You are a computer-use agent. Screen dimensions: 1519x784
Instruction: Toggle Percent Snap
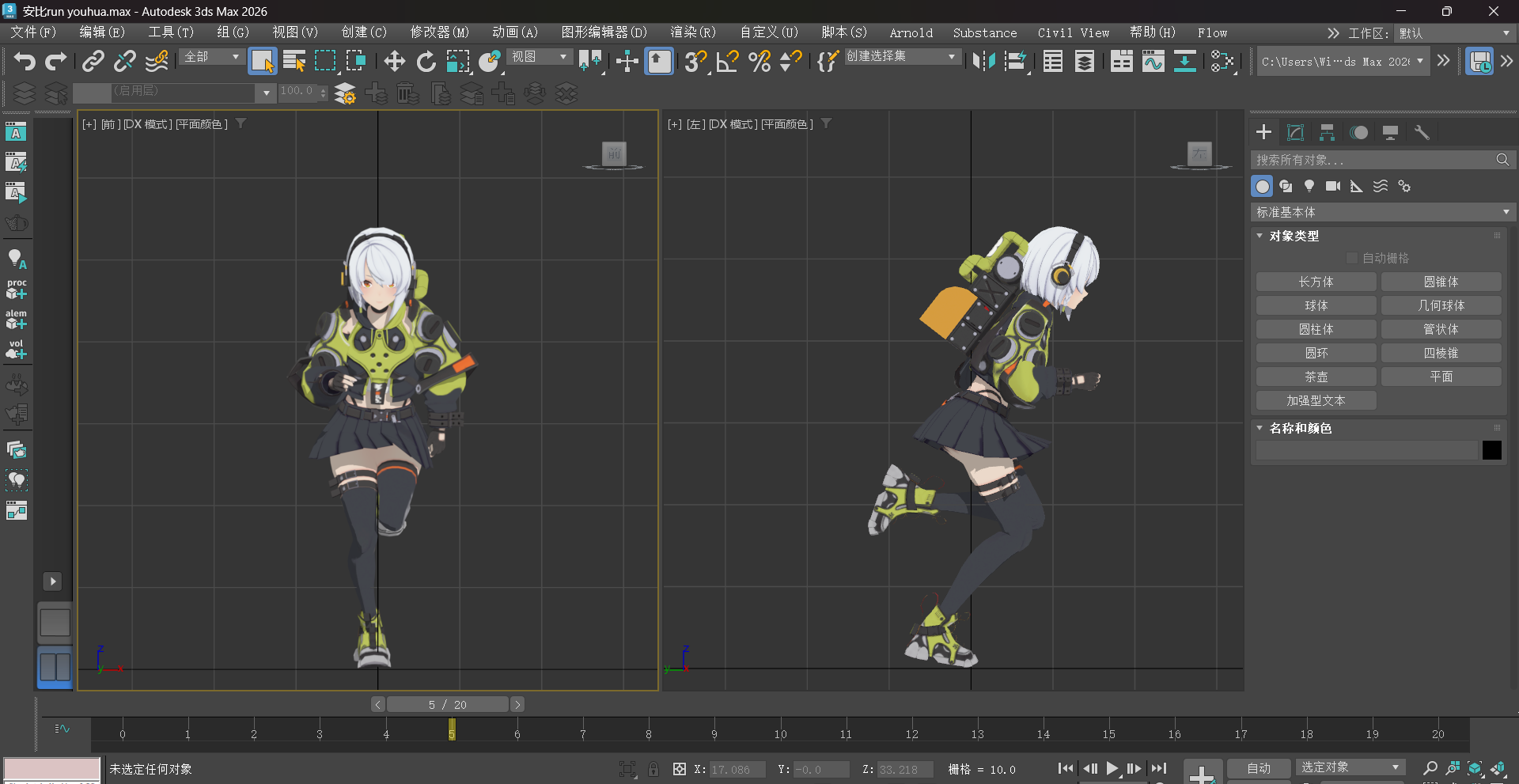(759, 61)
